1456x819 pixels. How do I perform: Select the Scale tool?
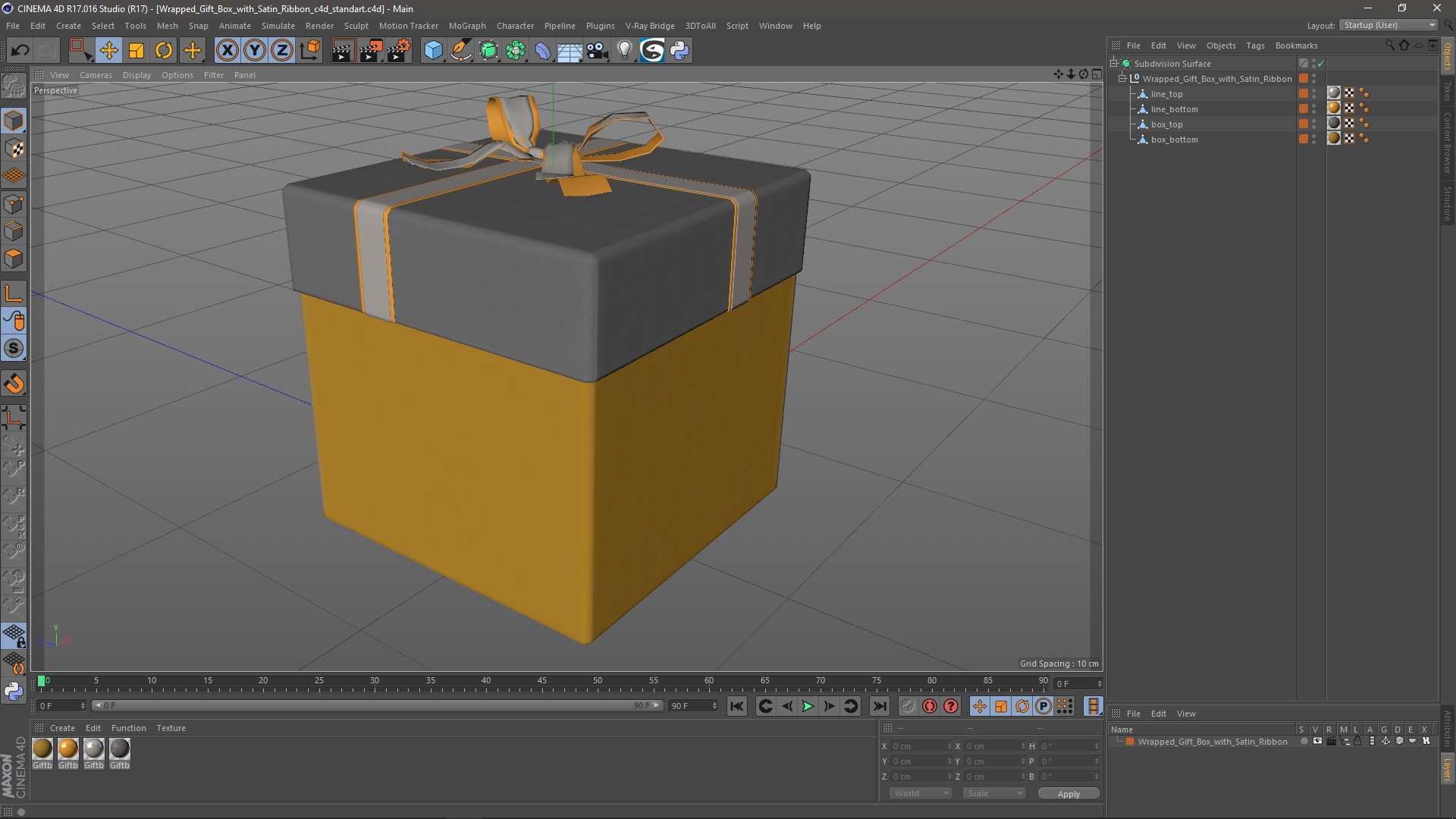click(x=136, y=51)
